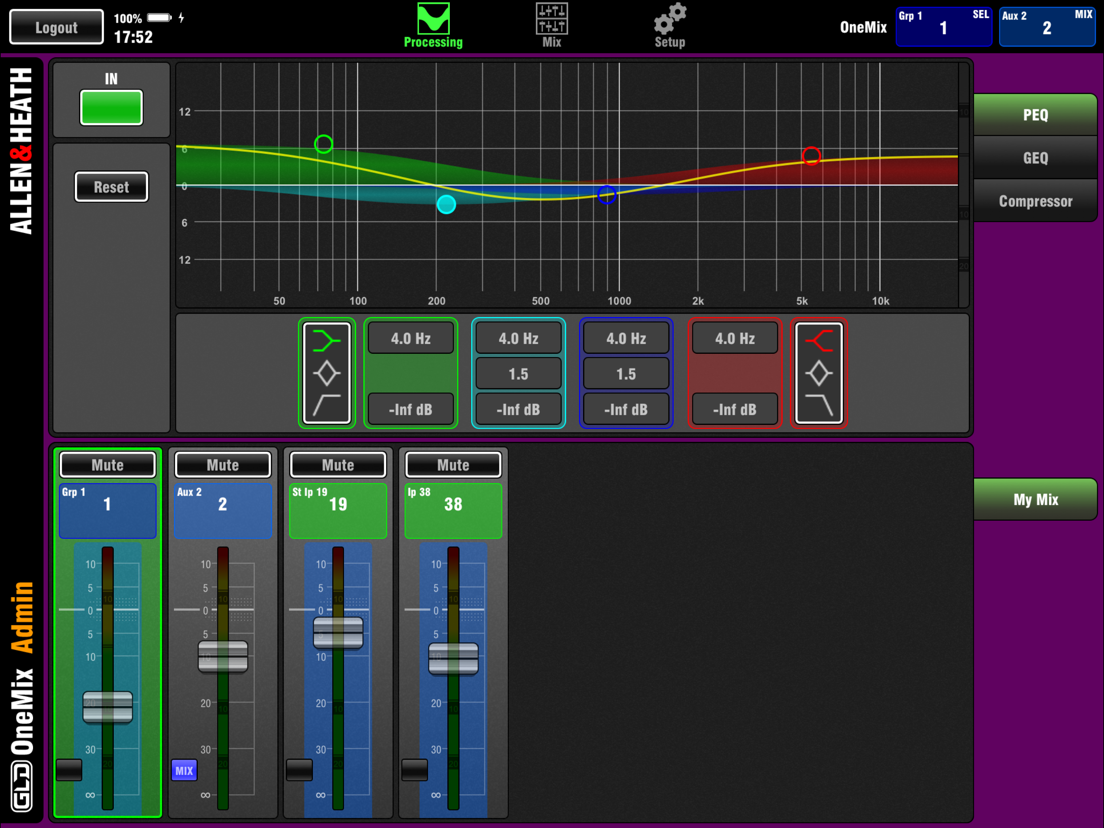This screenshot has height=828, width=1104.
Task: Select low band high-pass filter icon
Action: click(326, 406)
